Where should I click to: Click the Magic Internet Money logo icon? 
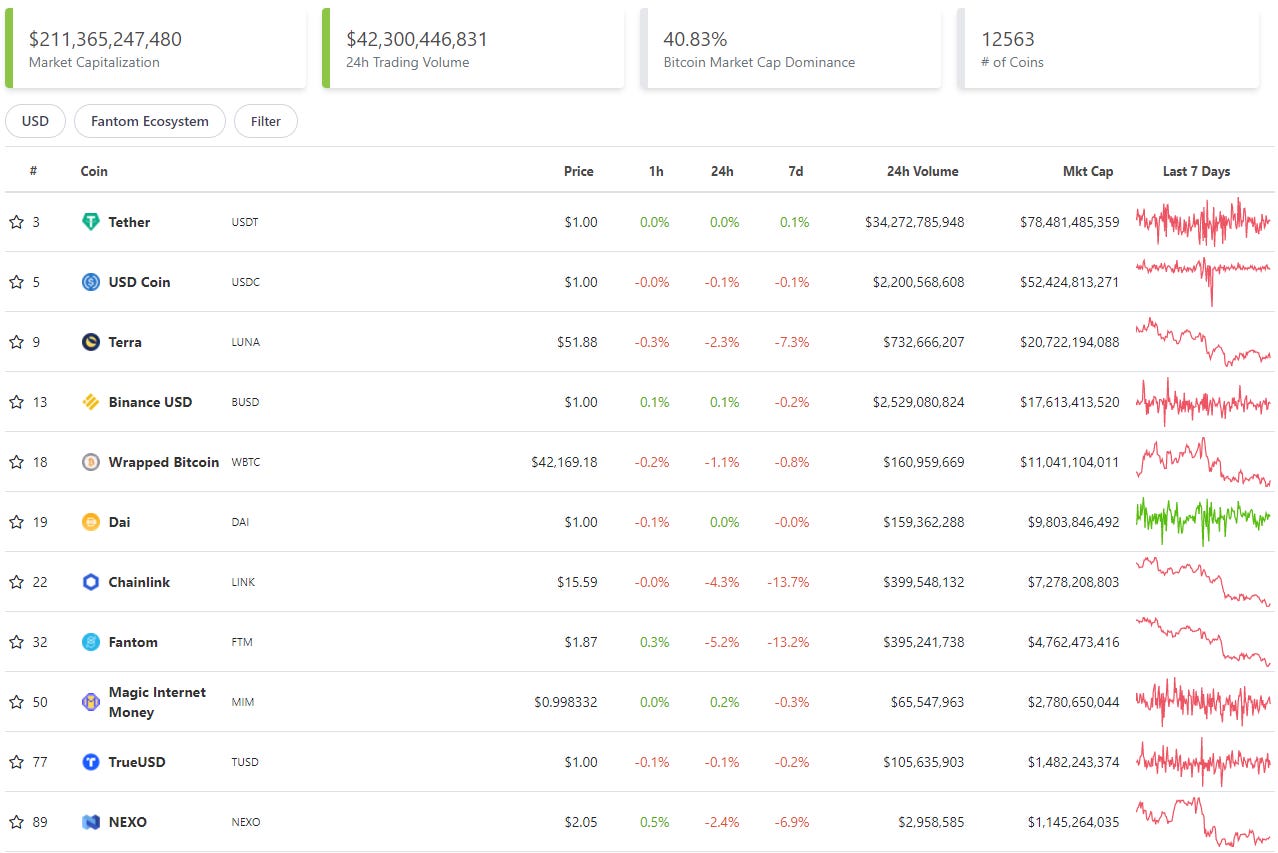pos(91,702)
